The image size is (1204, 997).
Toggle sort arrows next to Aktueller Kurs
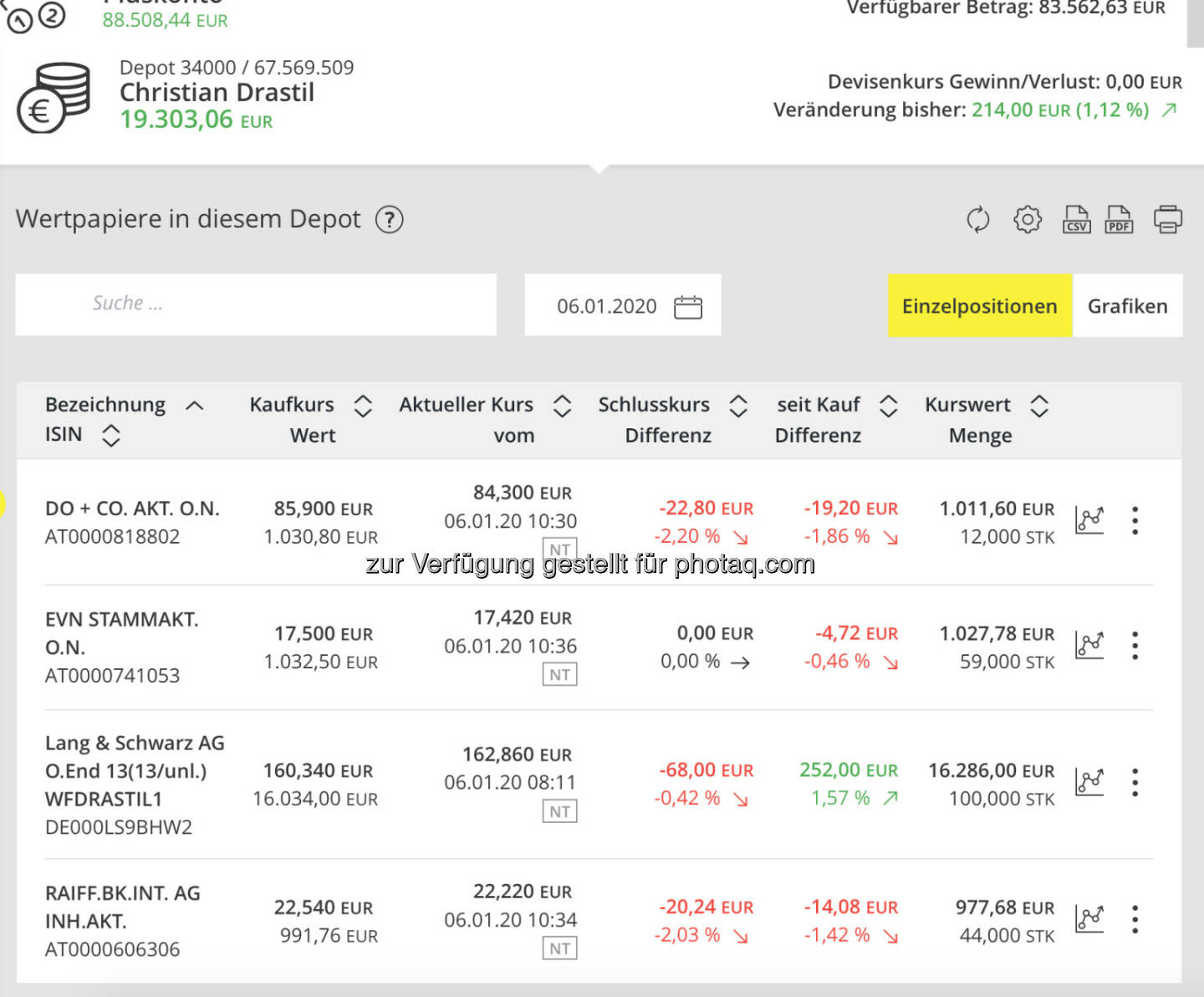click(562, 406)
